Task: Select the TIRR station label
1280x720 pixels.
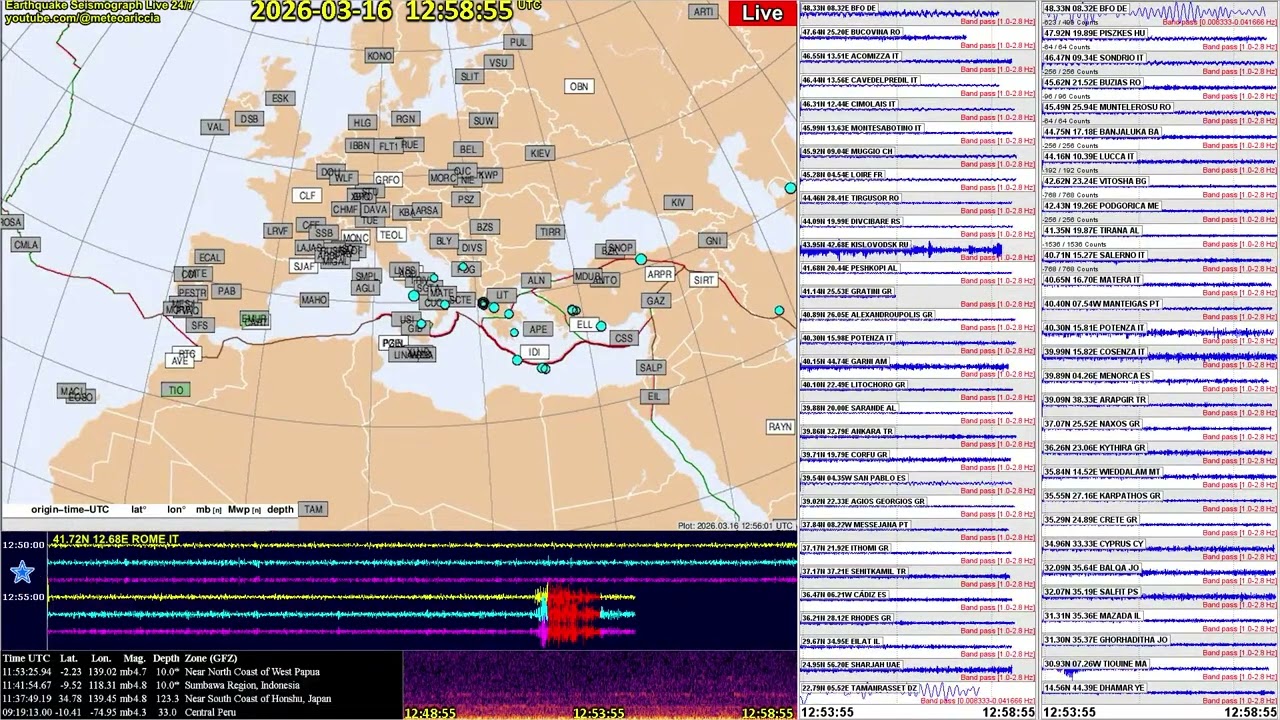Action: click(551, 231)
